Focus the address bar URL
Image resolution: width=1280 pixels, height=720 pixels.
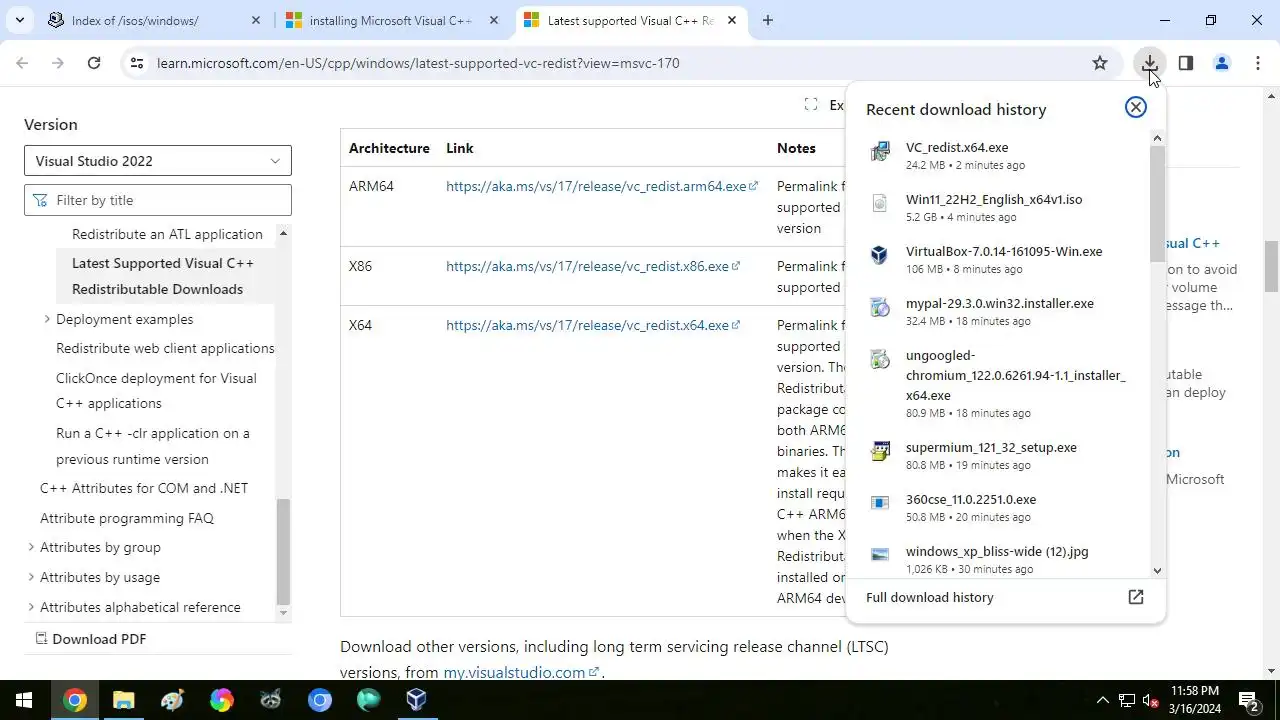pyautogui.click(x=418, y=63)
